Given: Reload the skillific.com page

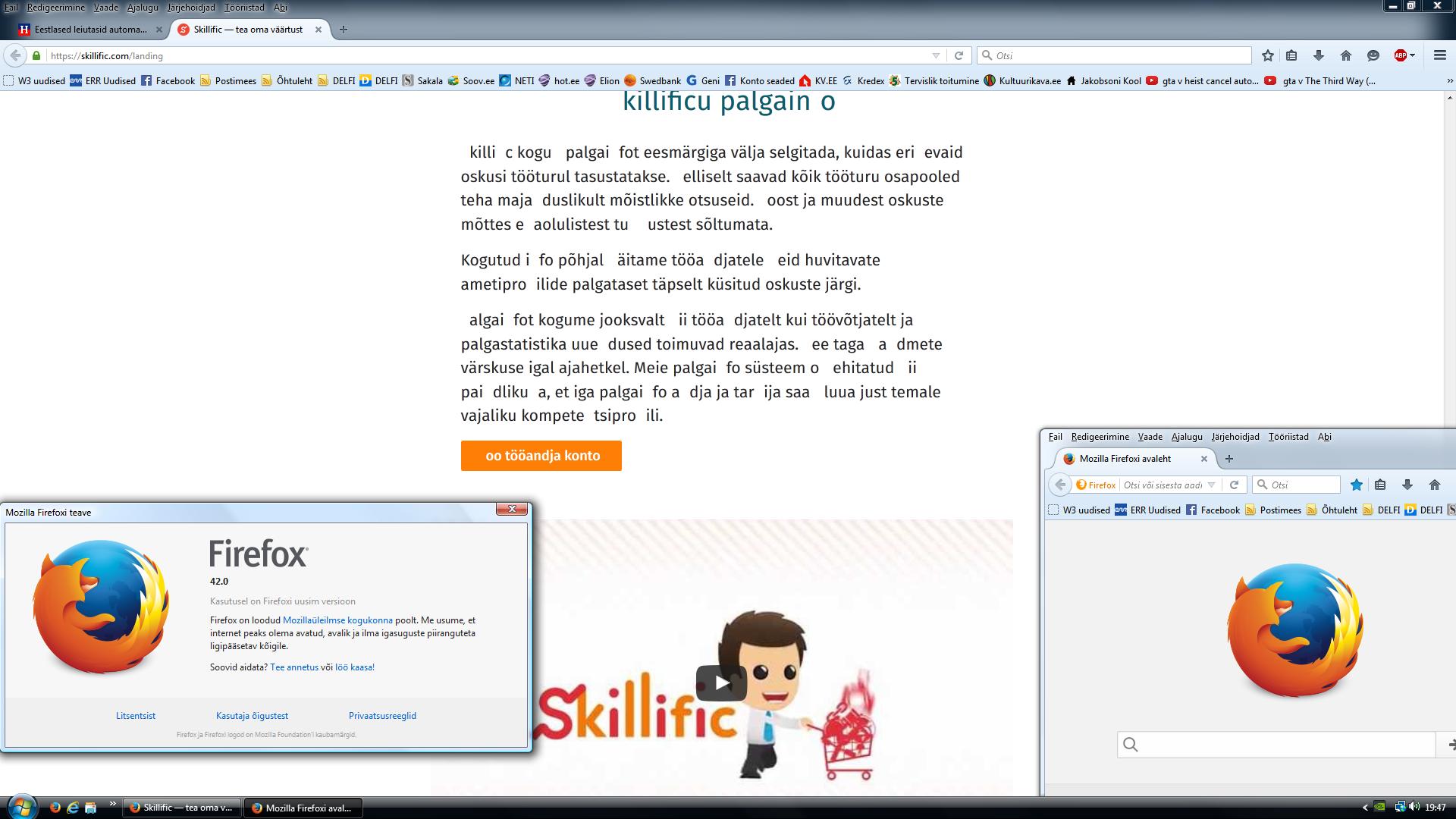Looking at the screenshot, I should point(959,55).
